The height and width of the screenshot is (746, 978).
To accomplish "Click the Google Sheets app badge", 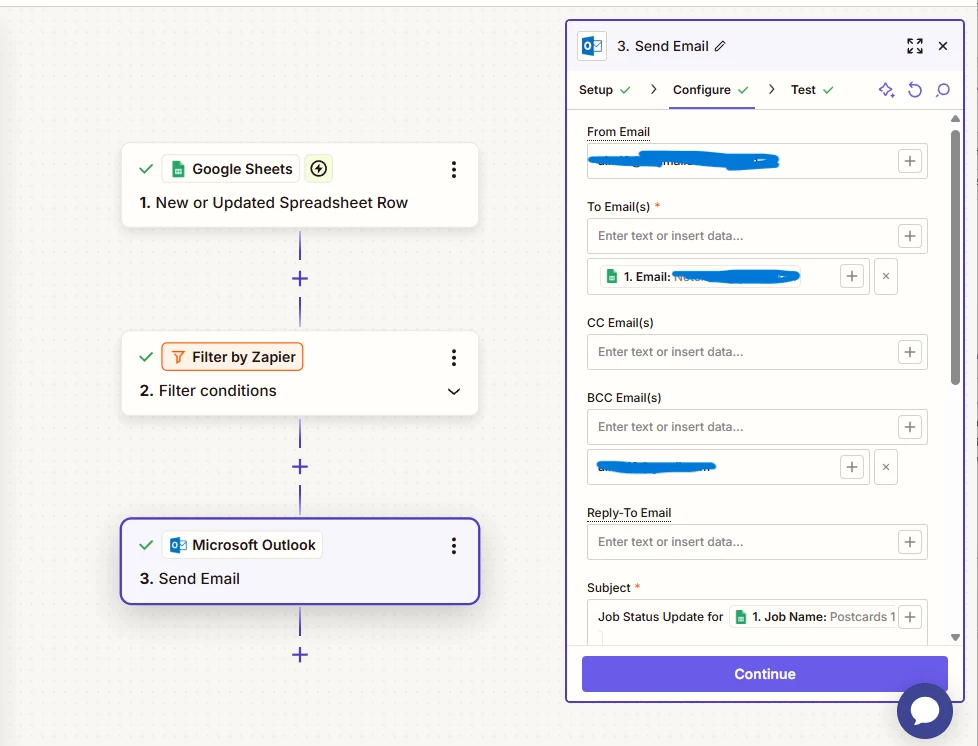I will (x=231, y=168).
